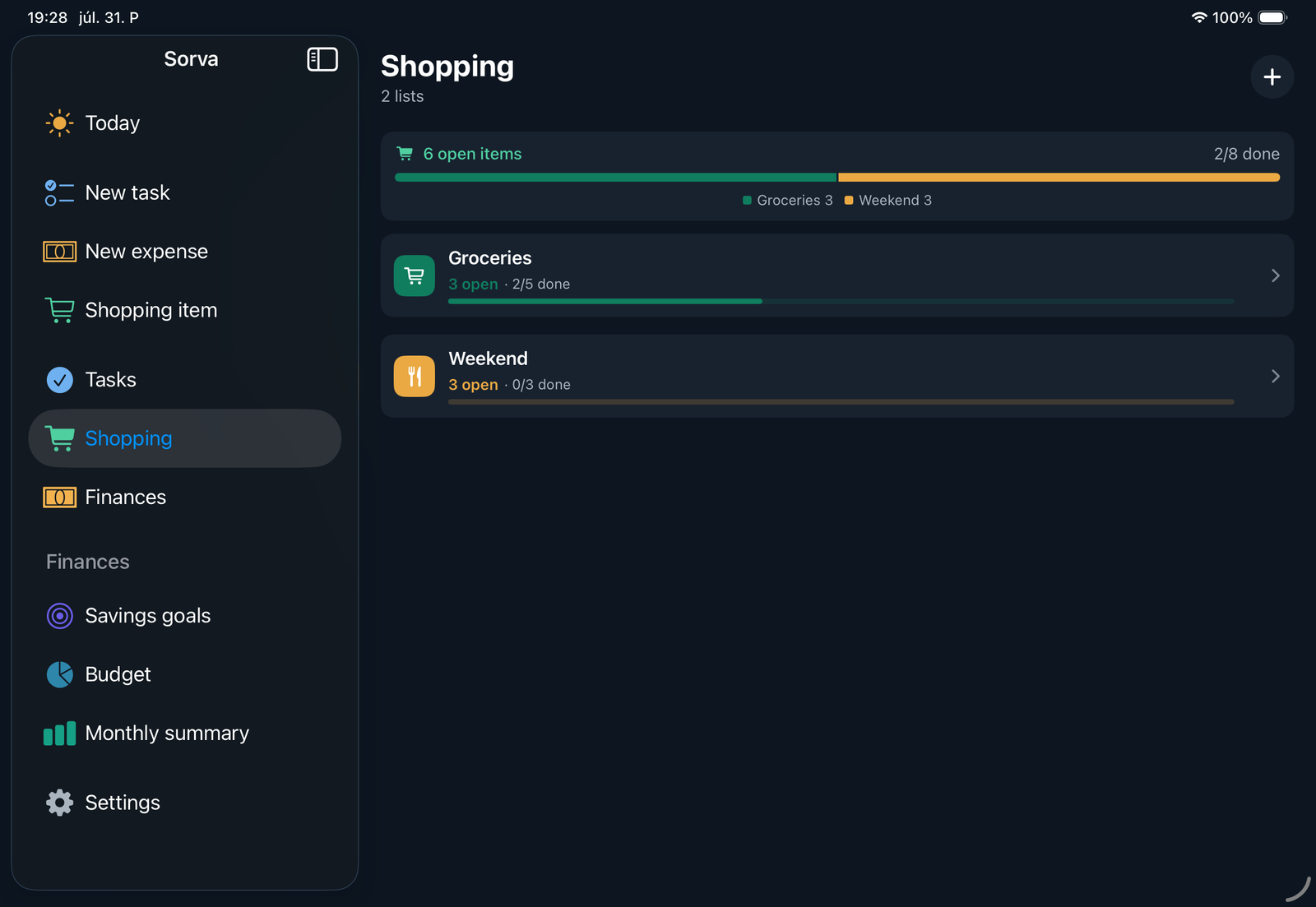Screen dimensions: 1316x907
Task: Tap the New task checklist icon
Action: [59, 193]
